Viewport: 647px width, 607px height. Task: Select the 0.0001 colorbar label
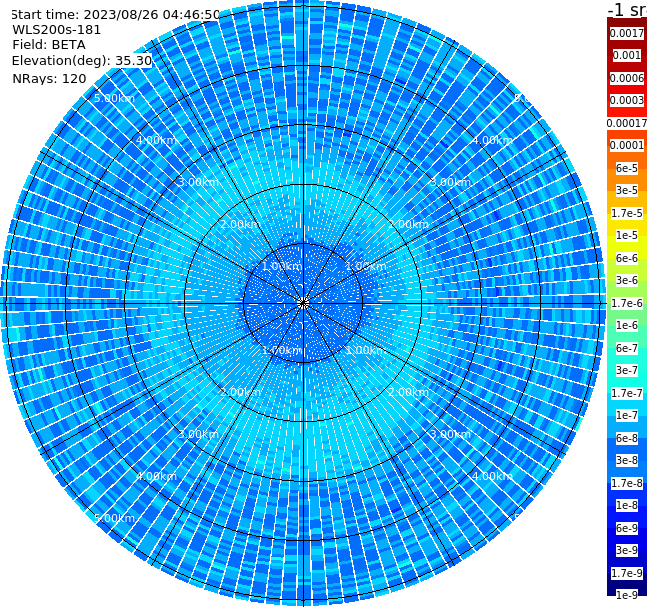(627, 145)
